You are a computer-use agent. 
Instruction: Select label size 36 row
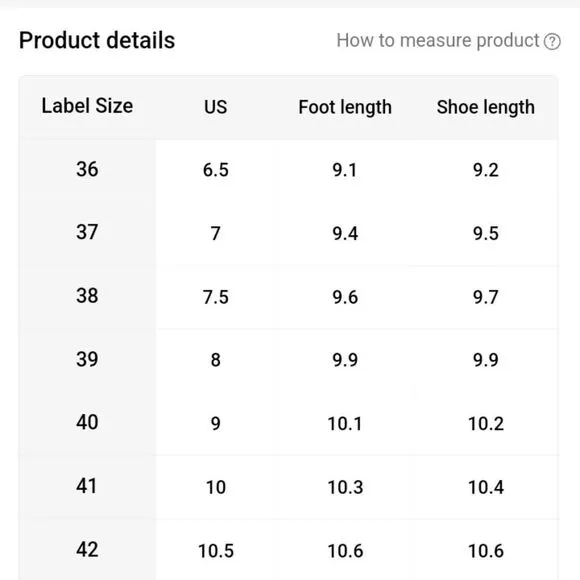click(289, 170)
